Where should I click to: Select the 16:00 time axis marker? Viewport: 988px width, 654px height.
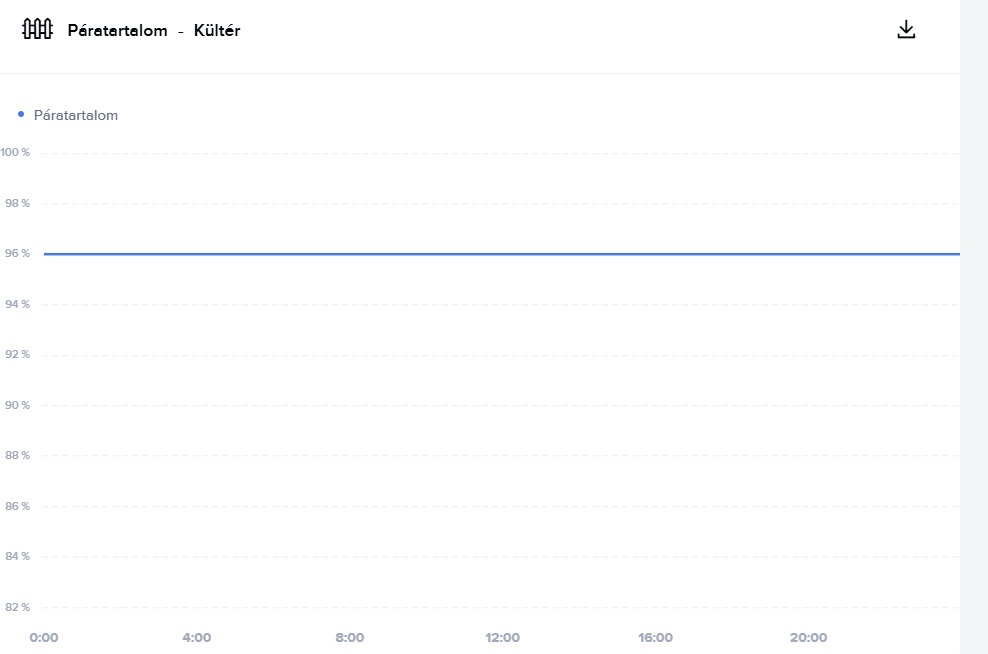pyautogui.click(x=655, y=638)
